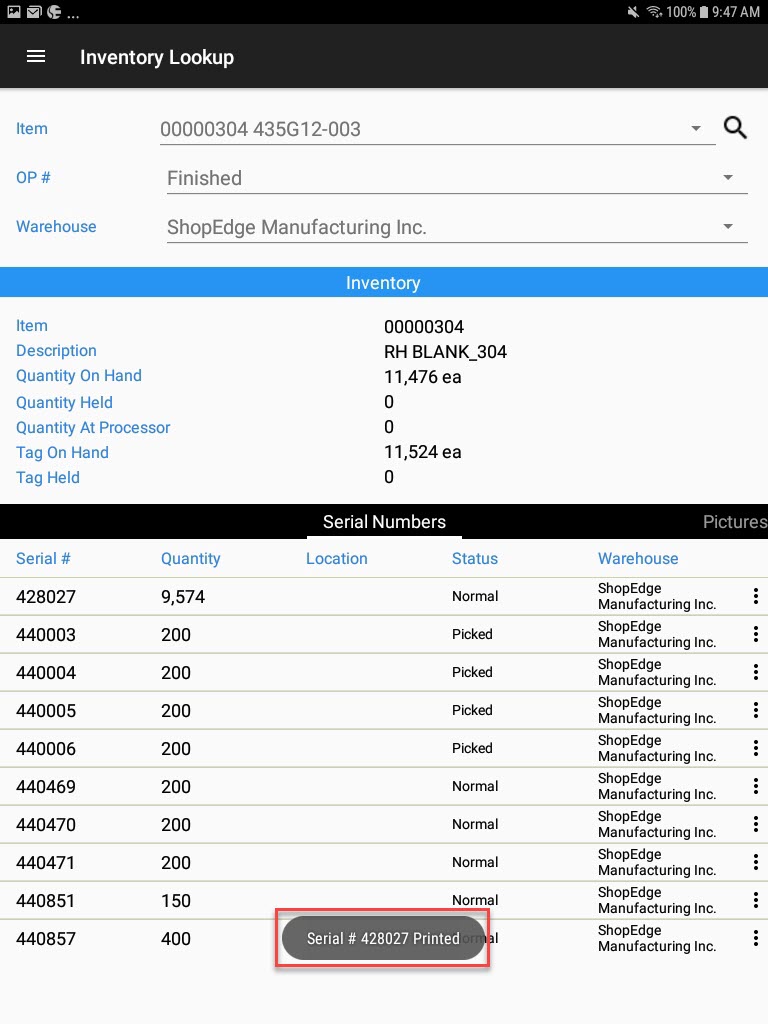Click the Inventory section header
768x1024 pixels.
[x=384, y=282]
